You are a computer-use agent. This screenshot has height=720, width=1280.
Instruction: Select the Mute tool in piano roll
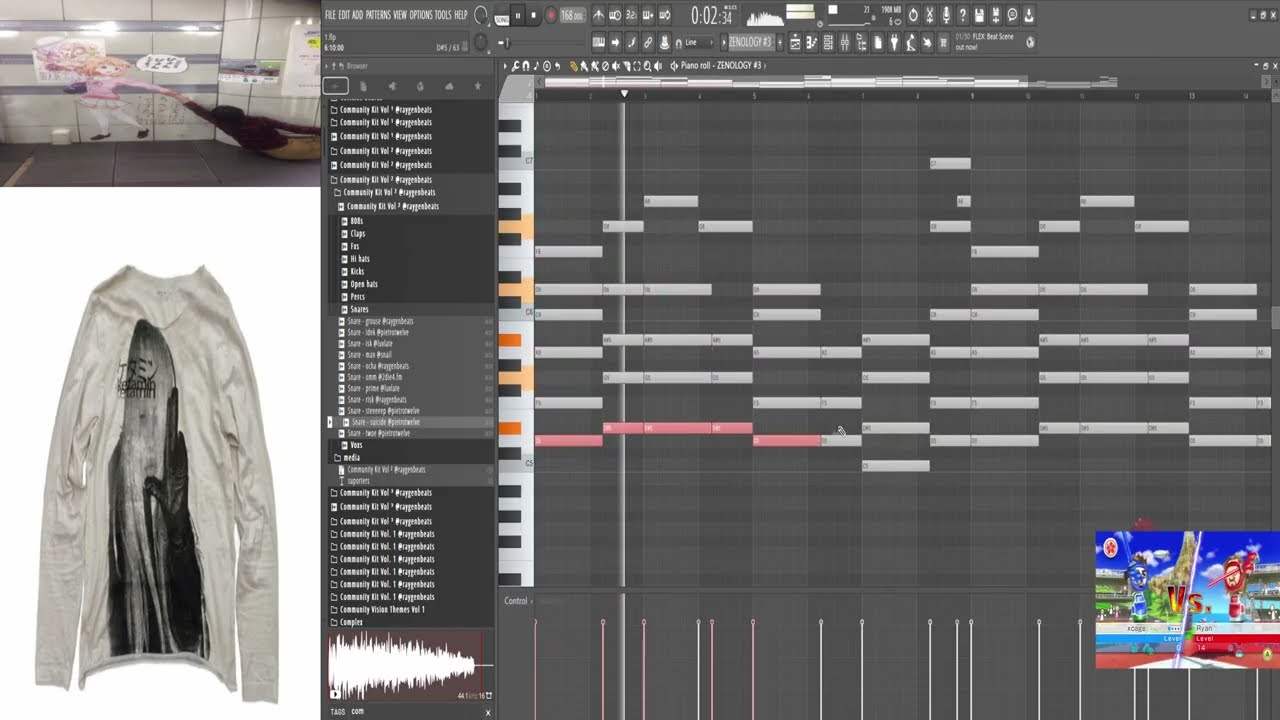click(616, 66)
